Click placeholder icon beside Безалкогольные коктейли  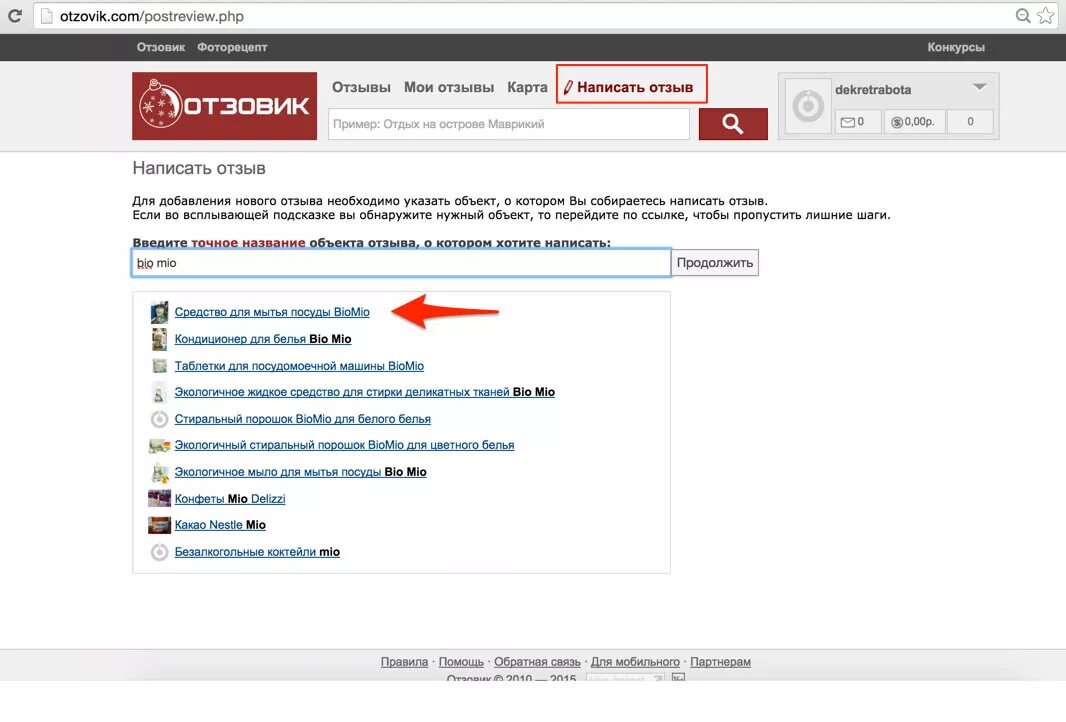point(159,552)
